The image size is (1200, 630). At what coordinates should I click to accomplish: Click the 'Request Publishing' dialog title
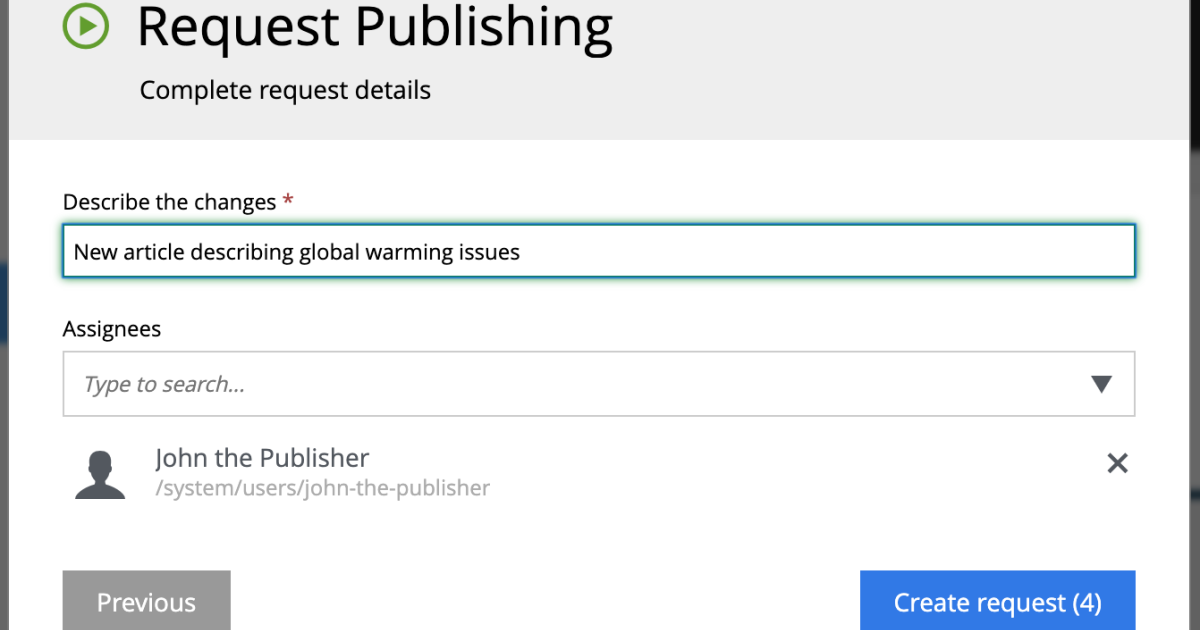(x=374, y=27)
